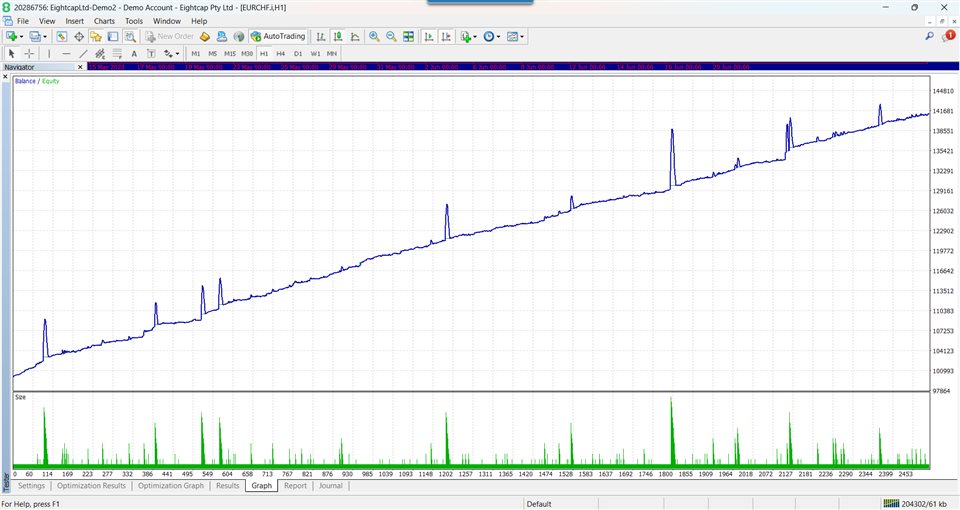This screenshot has width=960, height=510.
Task: Click the Zoom Out magnifier icon
Action: point(391,37)
